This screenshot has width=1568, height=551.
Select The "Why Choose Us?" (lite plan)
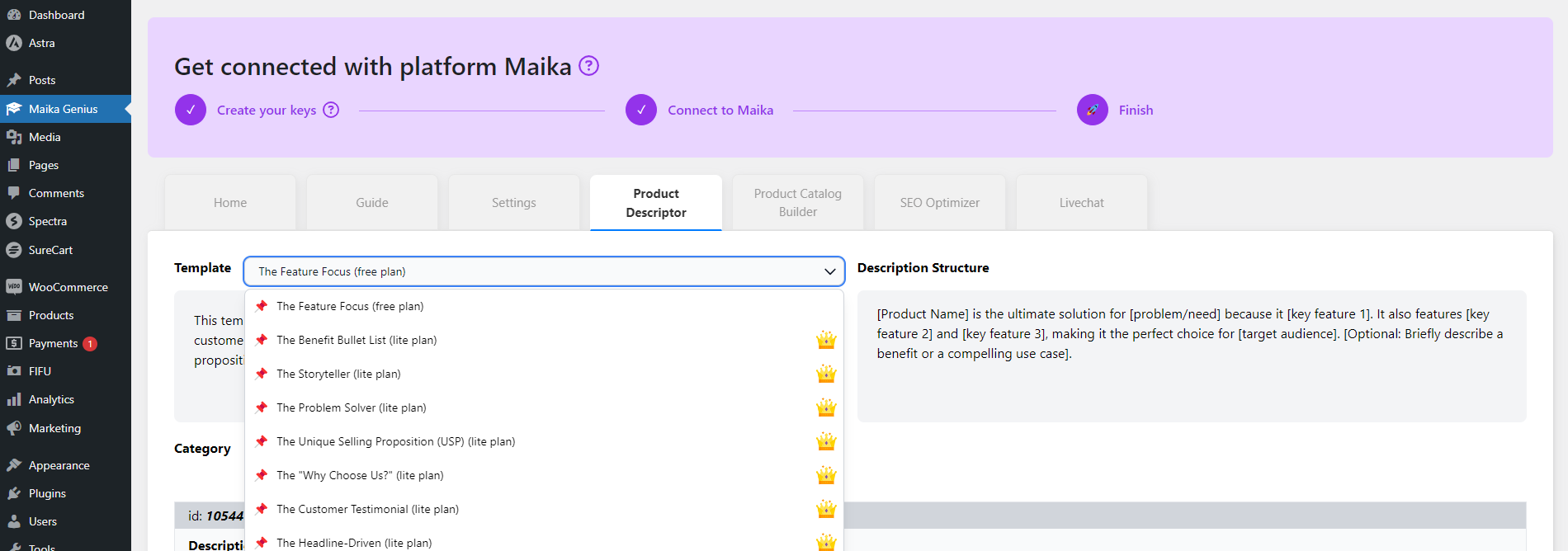tap(545, 475)
